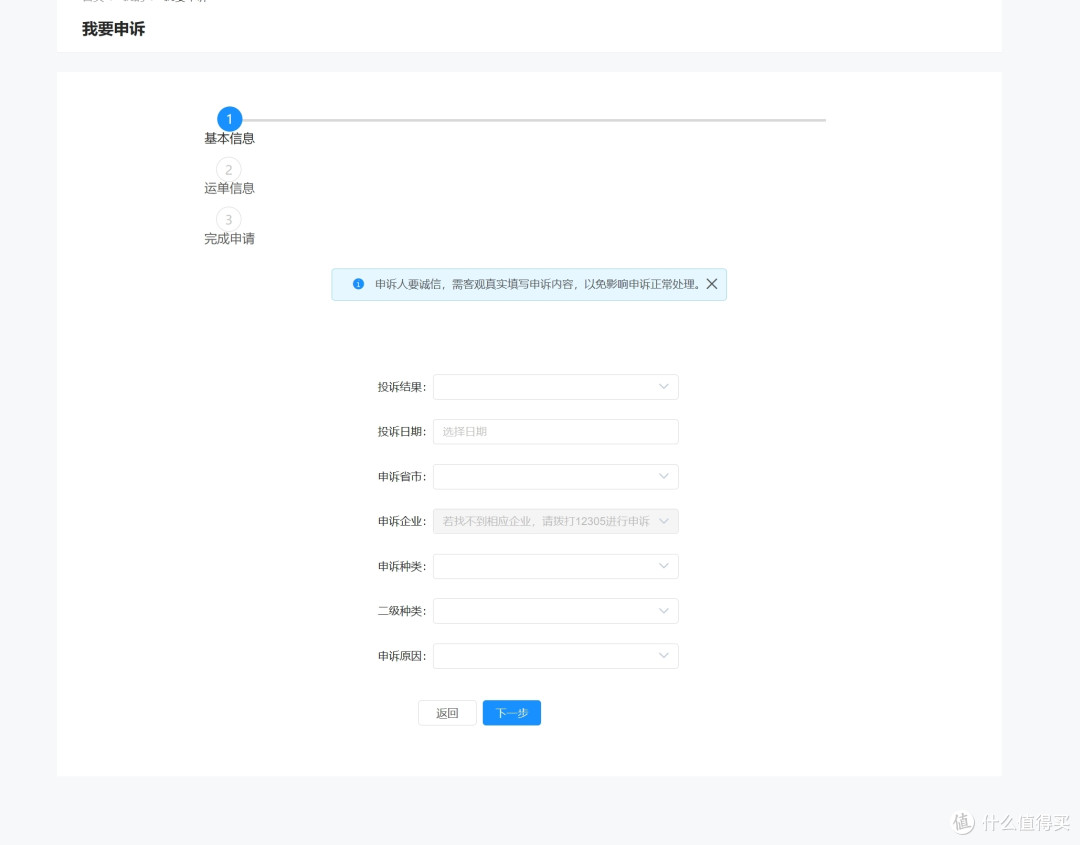Image resolution: width=1080 pixels, height=845 pixels.
Task: Click the step 1 circle icon
Action: point(229,120)
